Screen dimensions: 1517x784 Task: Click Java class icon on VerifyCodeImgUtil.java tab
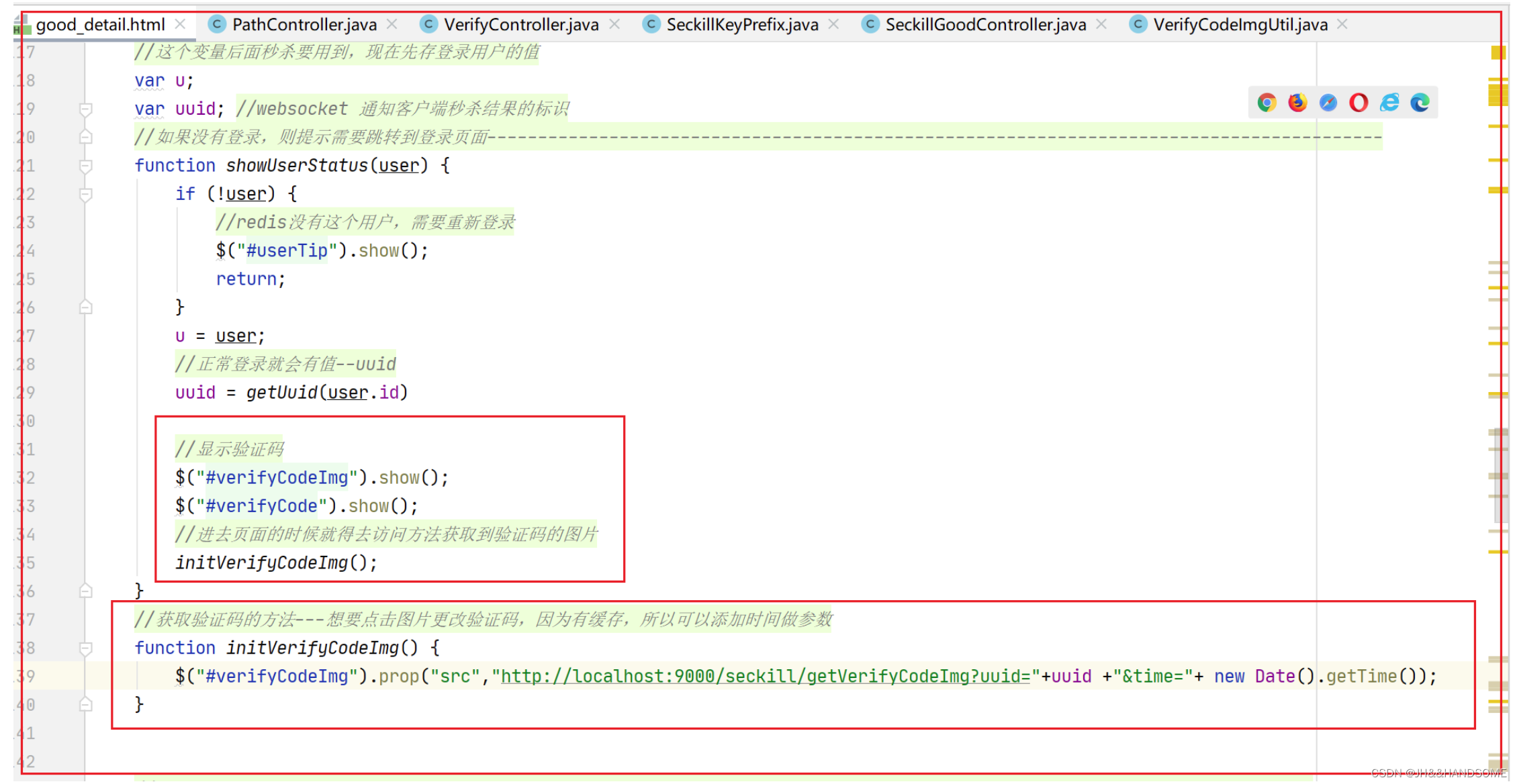coord(1138,25)
